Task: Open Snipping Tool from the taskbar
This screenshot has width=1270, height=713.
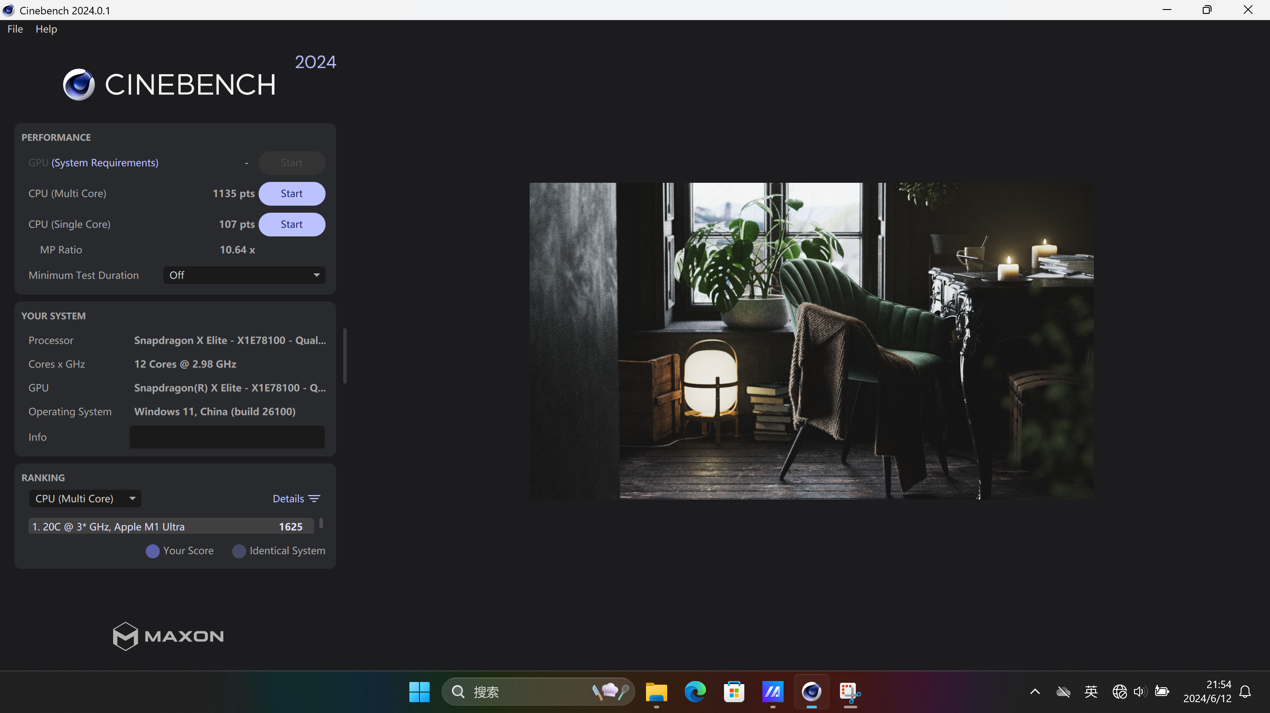Action: tap(849, 692)
